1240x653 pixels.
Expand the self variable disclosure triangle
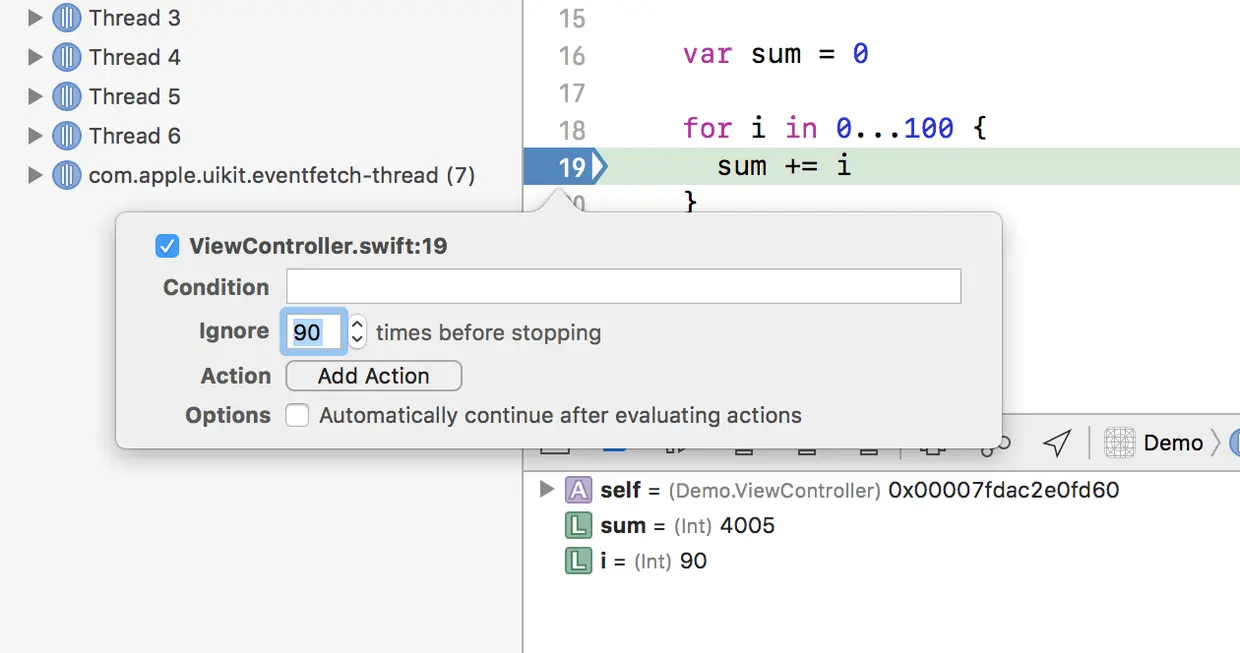[546, 489]
